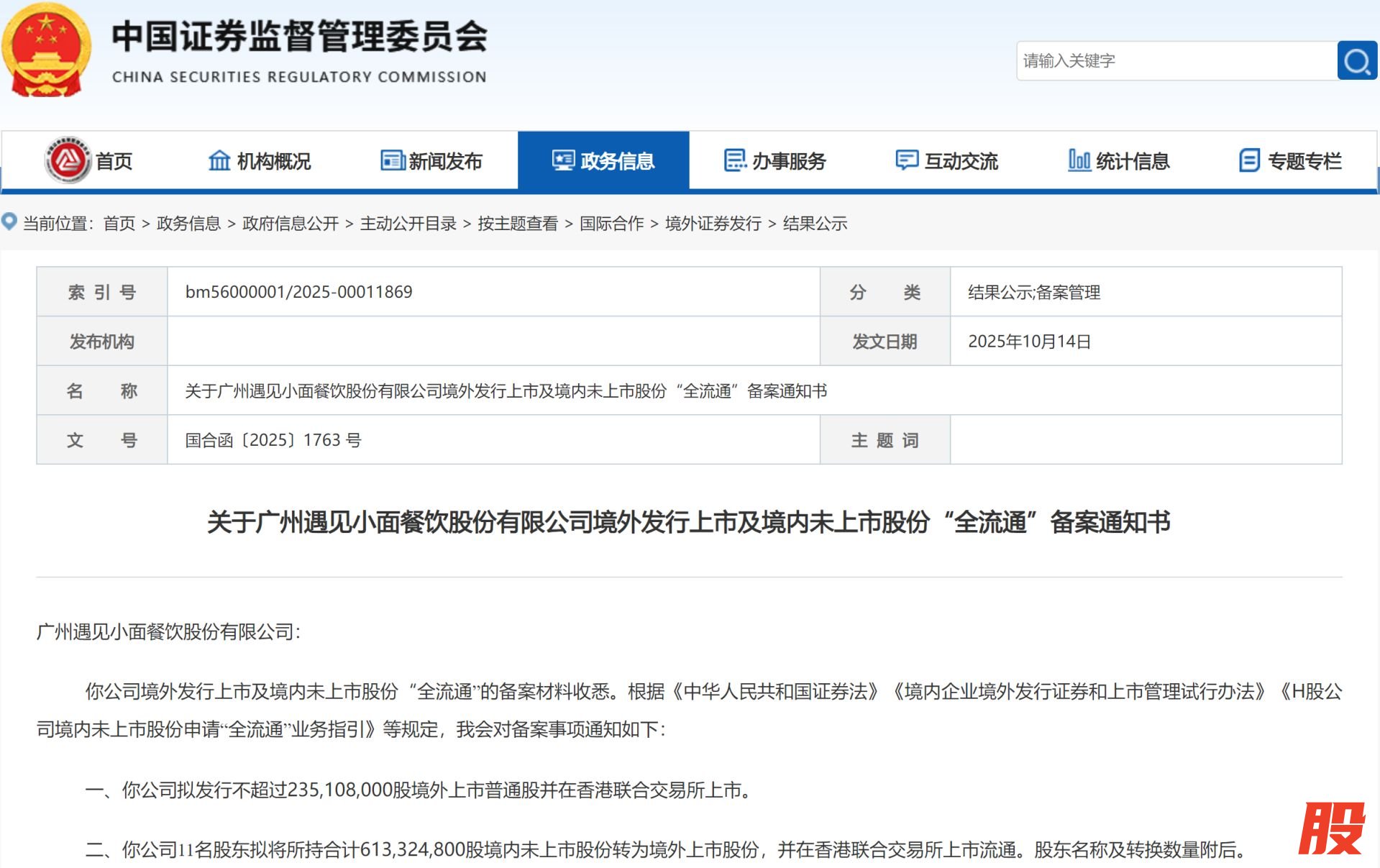Click 政府信息公开 in breadcrumb

[x=290, y=224]
